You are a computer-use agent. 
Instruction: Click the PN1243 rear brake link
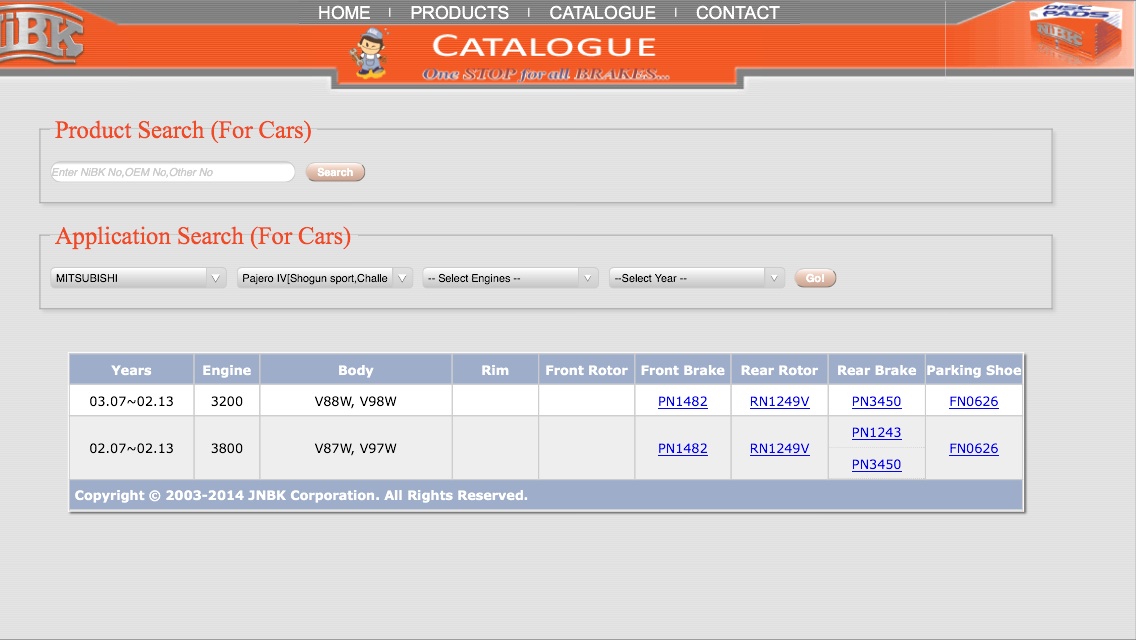876,432
